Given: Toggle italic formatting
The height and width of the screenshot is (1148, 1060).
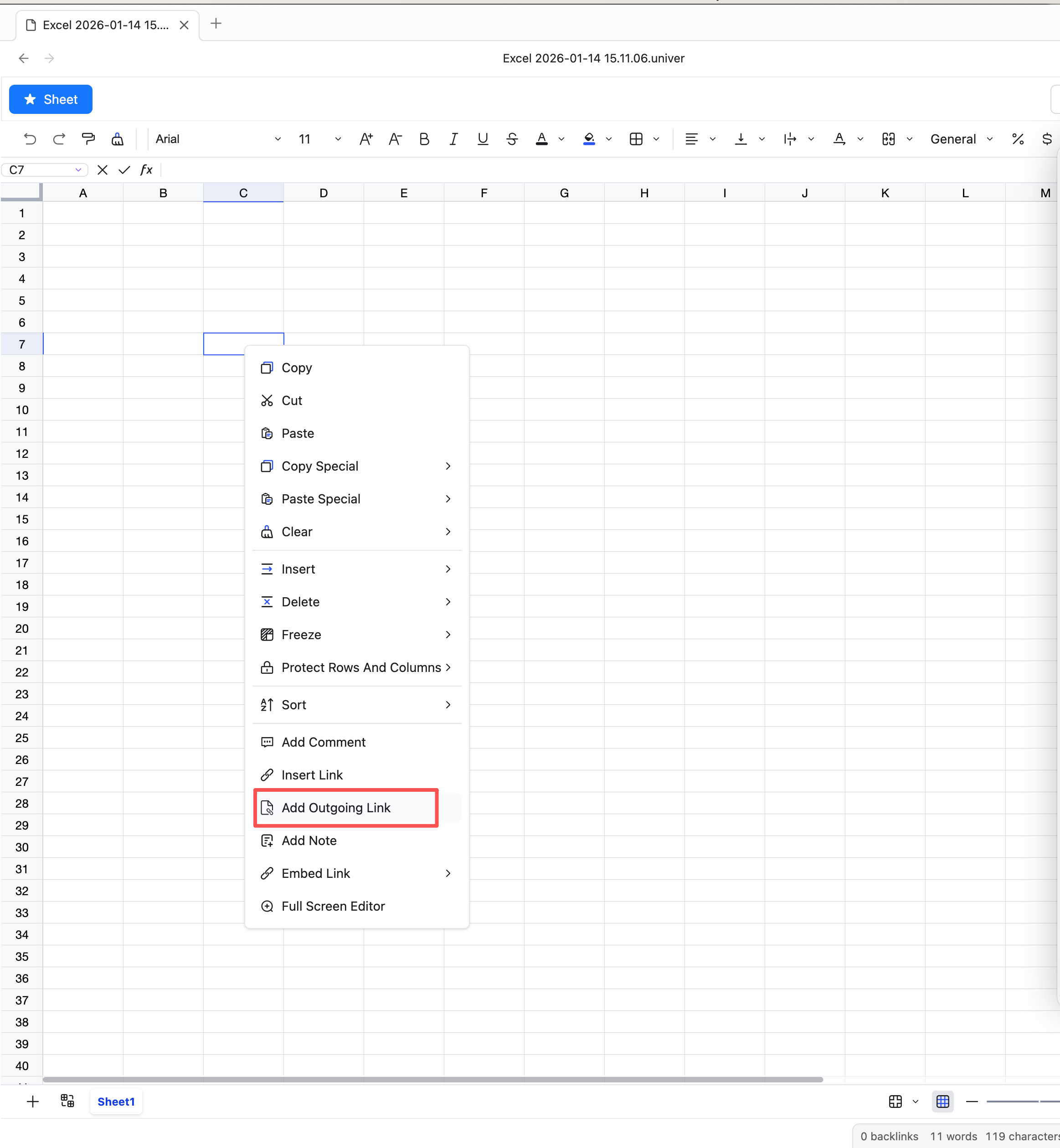Looking at the screenshot, I should point(453,139).
